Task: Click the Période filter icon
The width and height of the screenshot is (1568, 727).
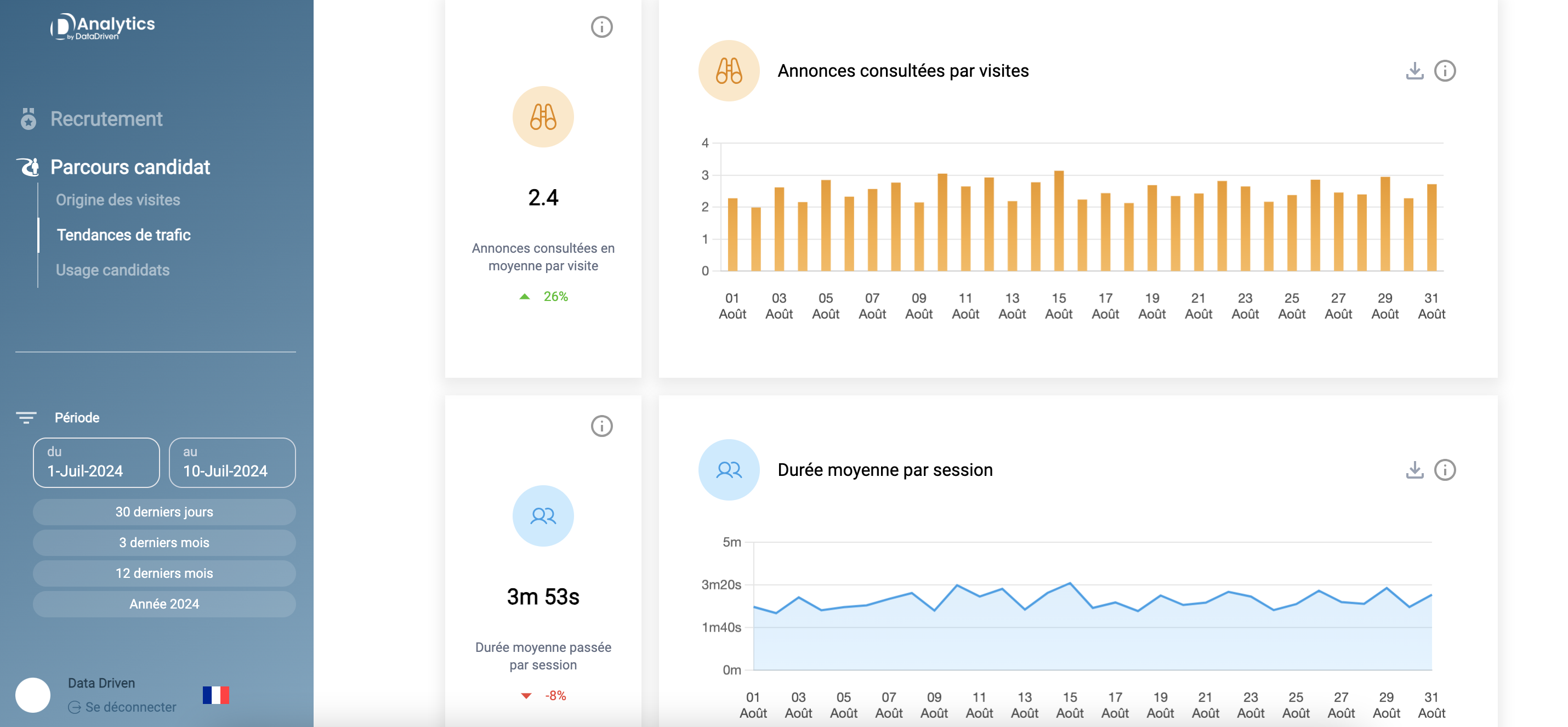Action: tap(26, 418)
